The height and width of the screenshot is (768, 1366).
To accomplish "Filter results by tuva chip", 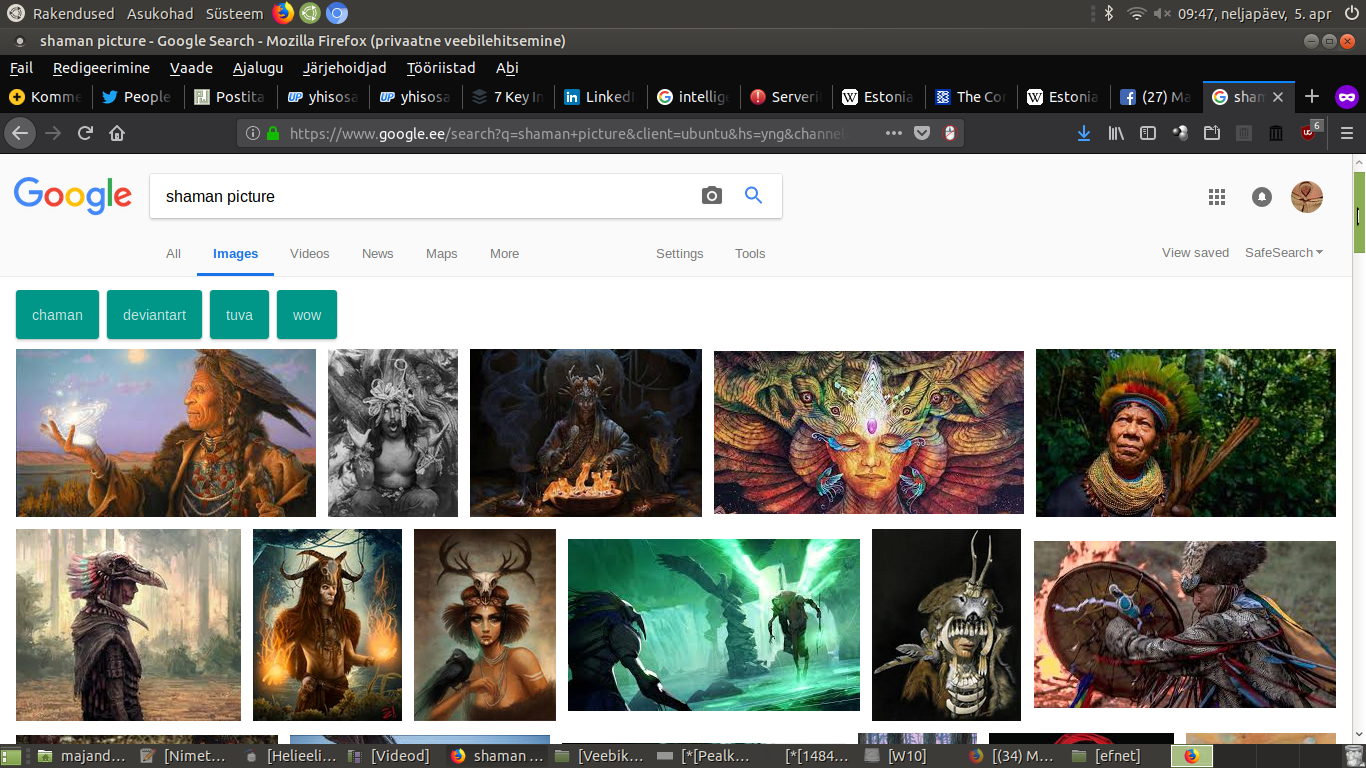I will click(239, 315).
